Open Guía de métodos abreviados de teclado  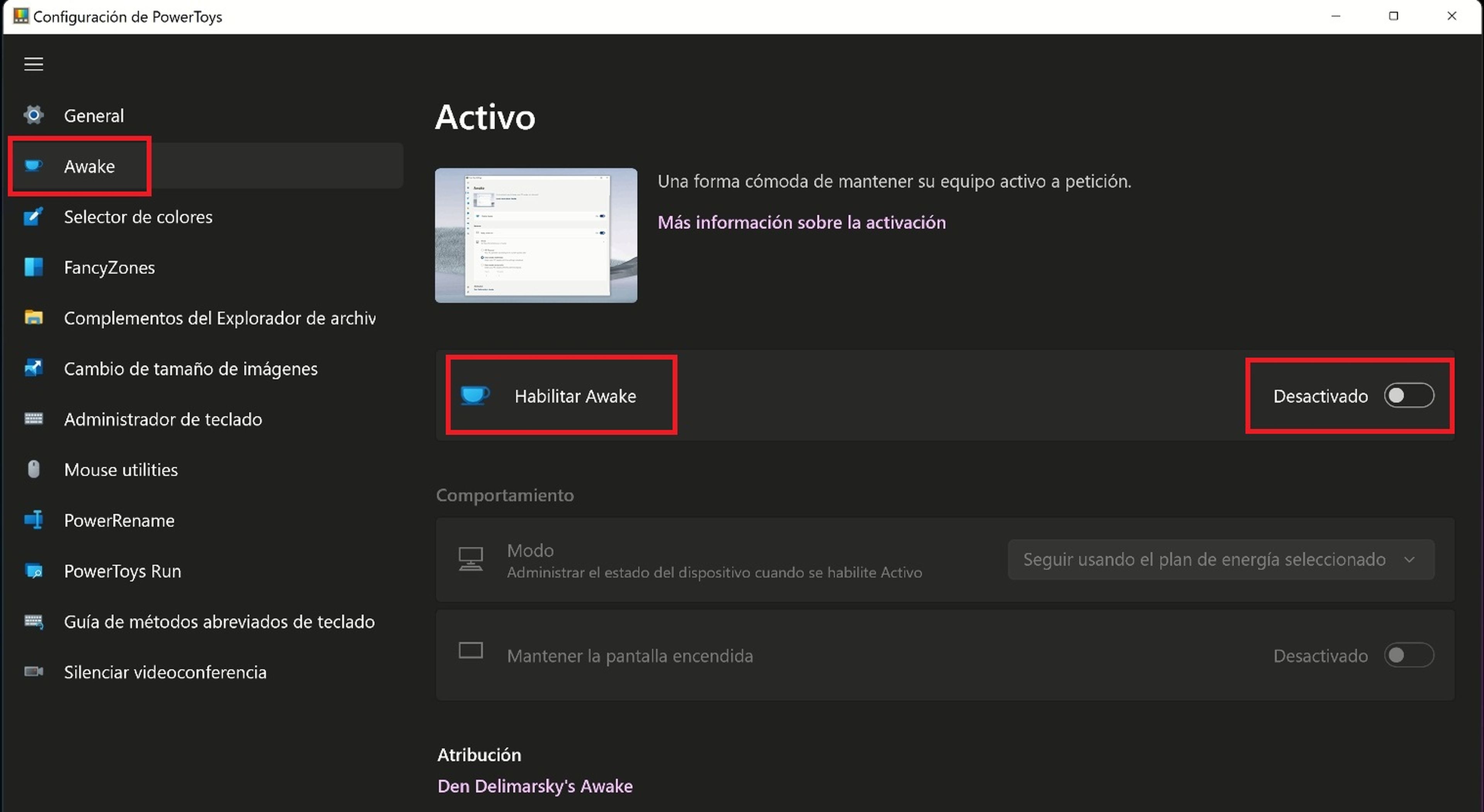coord(219,622)
